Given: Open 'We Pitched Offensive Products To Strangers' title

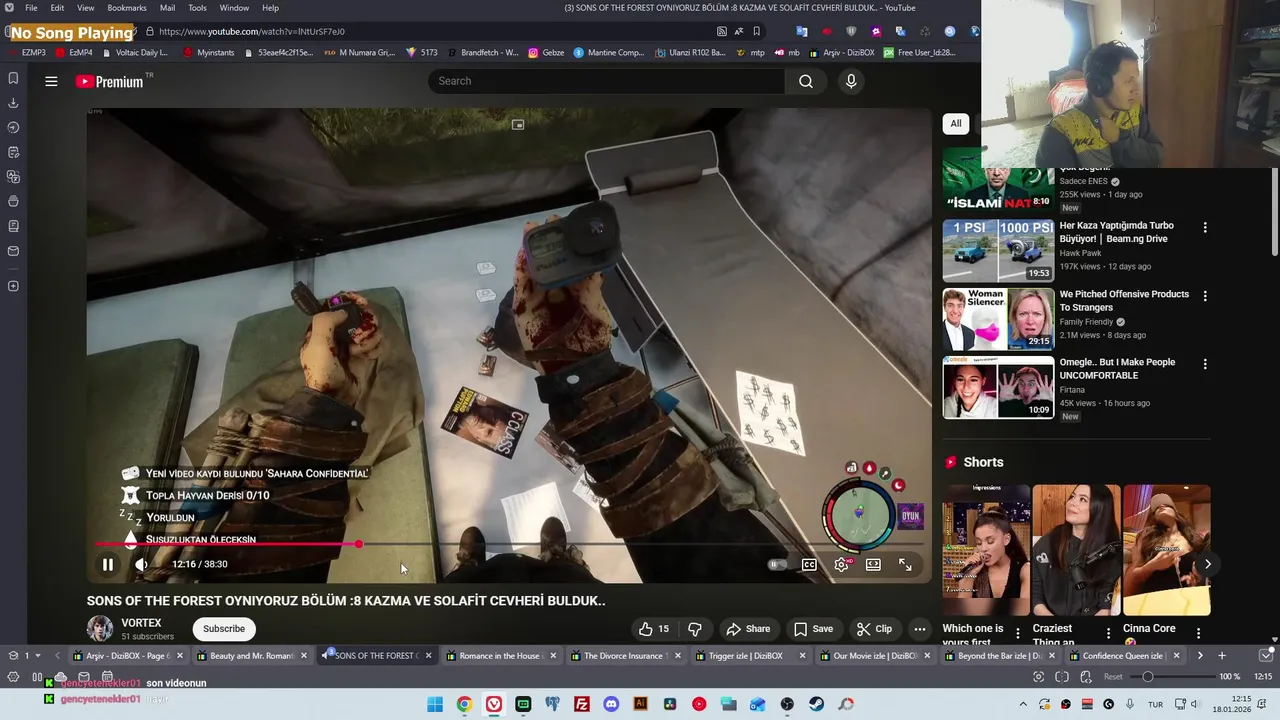Looking at the screenshot, I should [1124, 301].
